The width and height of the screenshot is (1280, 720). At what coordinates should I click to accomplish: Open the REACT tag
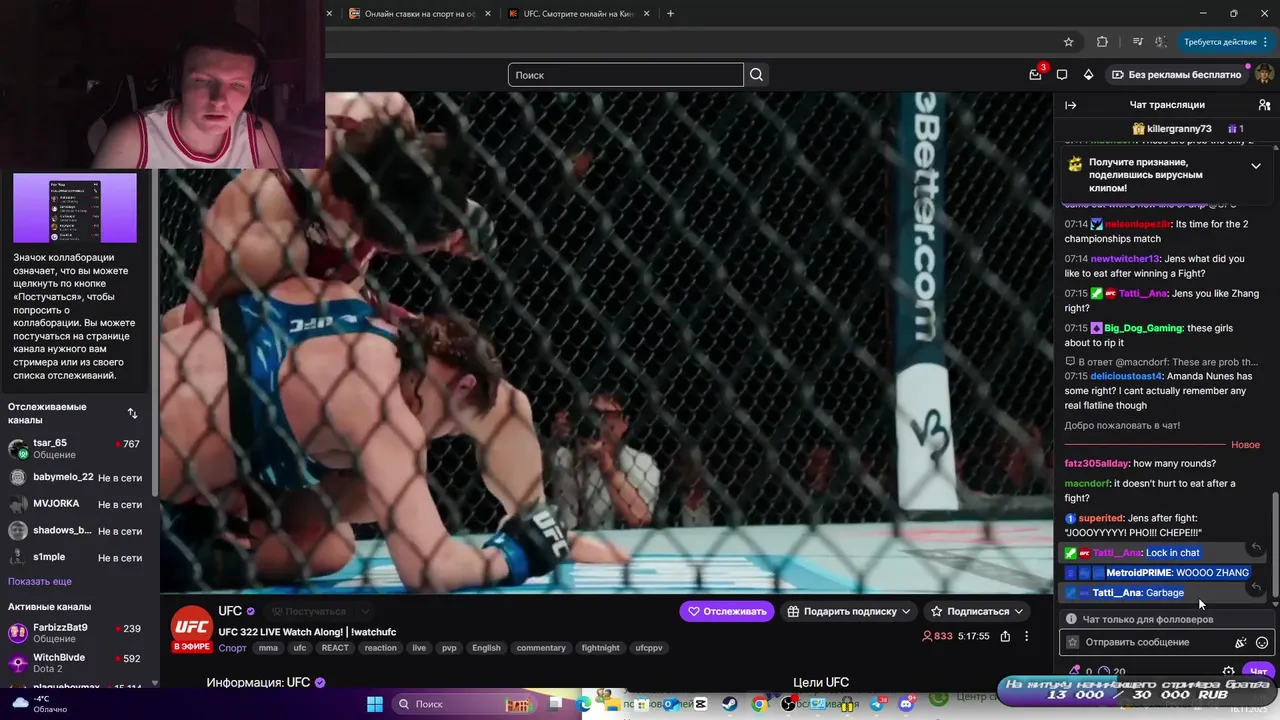335,648
